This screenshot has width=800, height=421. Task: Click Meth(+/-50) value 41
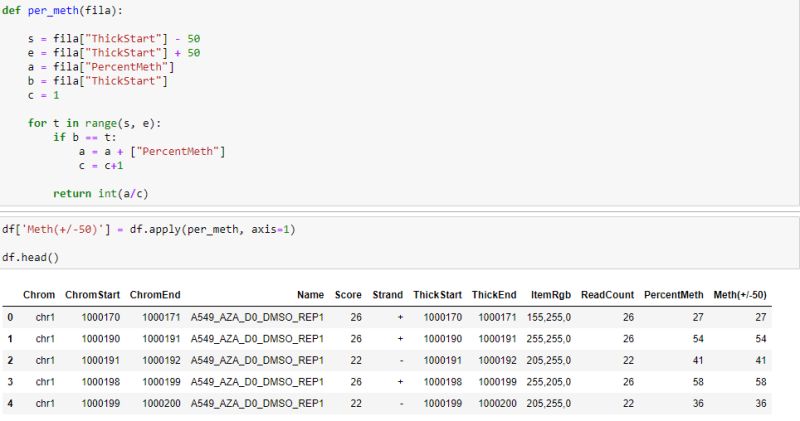pyautogui.click(x=761, y=360)
